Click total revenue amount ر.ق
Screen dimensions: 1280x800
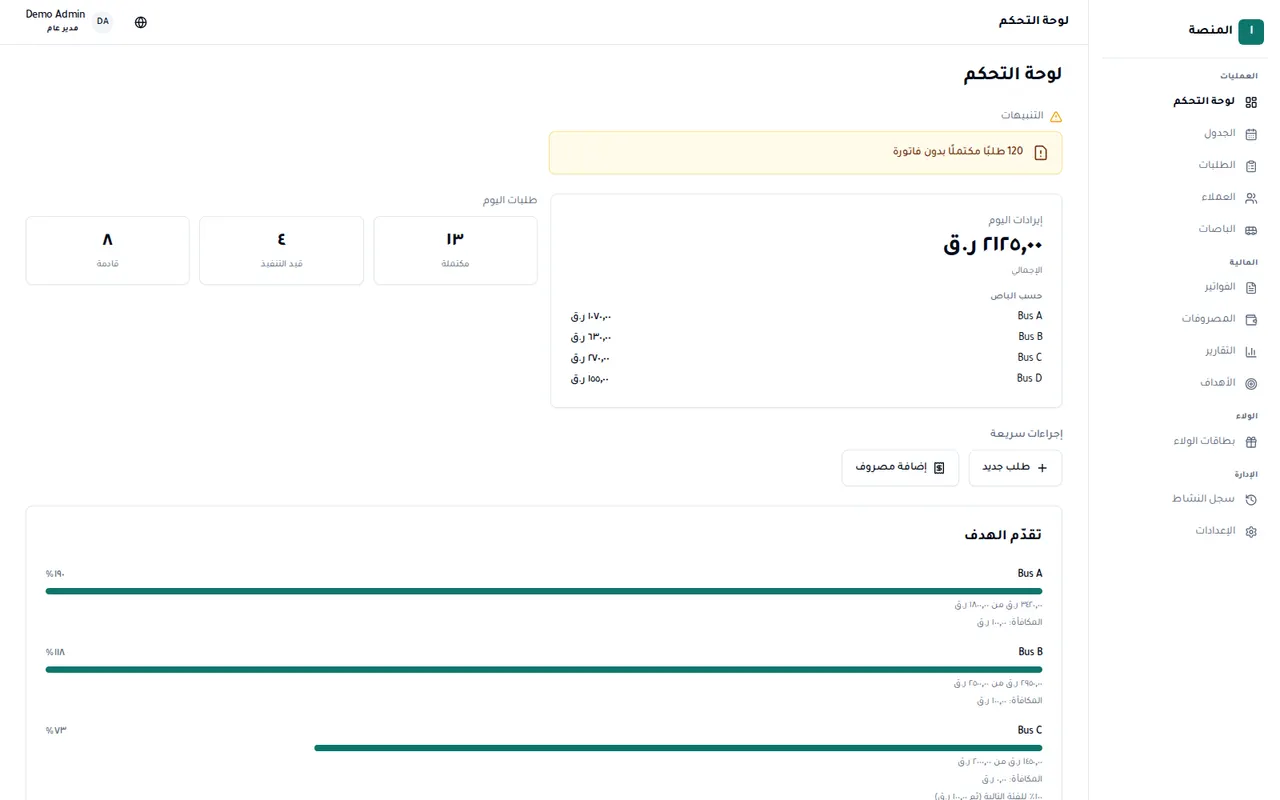[x=993, y=244]
